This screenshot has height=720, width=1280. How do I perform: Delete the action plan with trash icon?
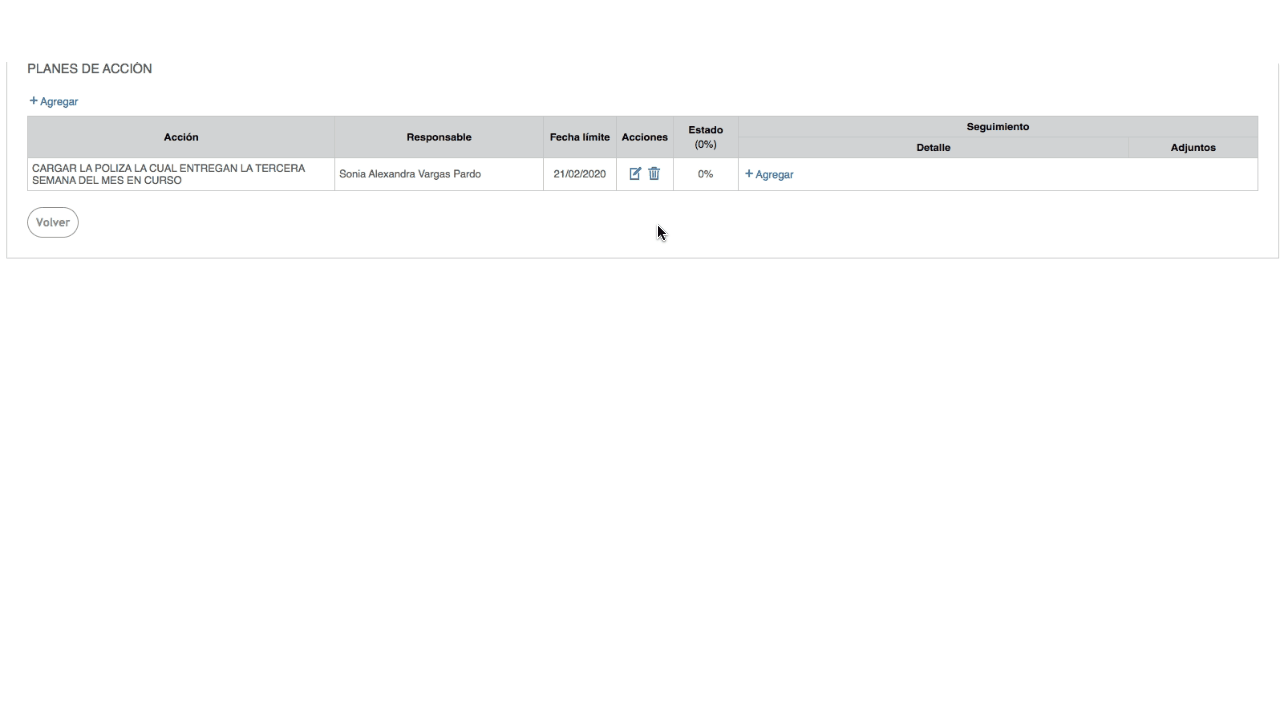pos(654,174)
